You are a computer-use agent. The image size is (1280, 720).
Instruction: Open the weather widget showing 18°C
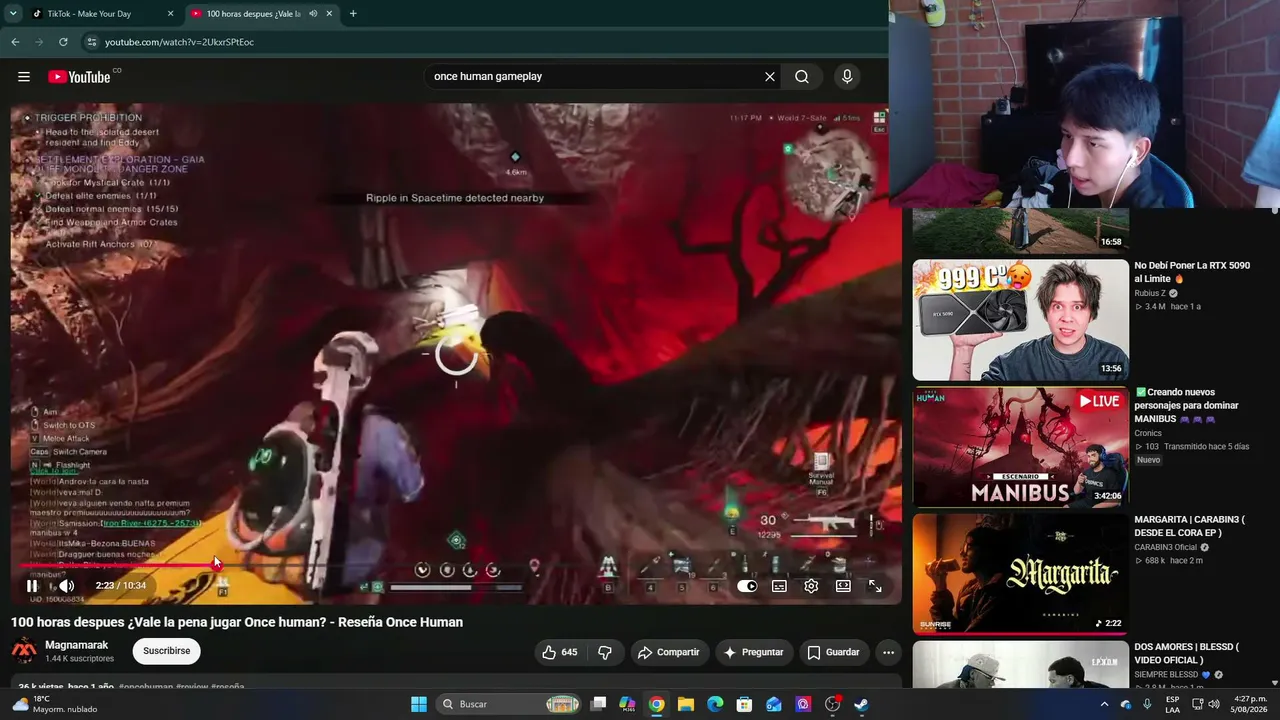[54, 704]
